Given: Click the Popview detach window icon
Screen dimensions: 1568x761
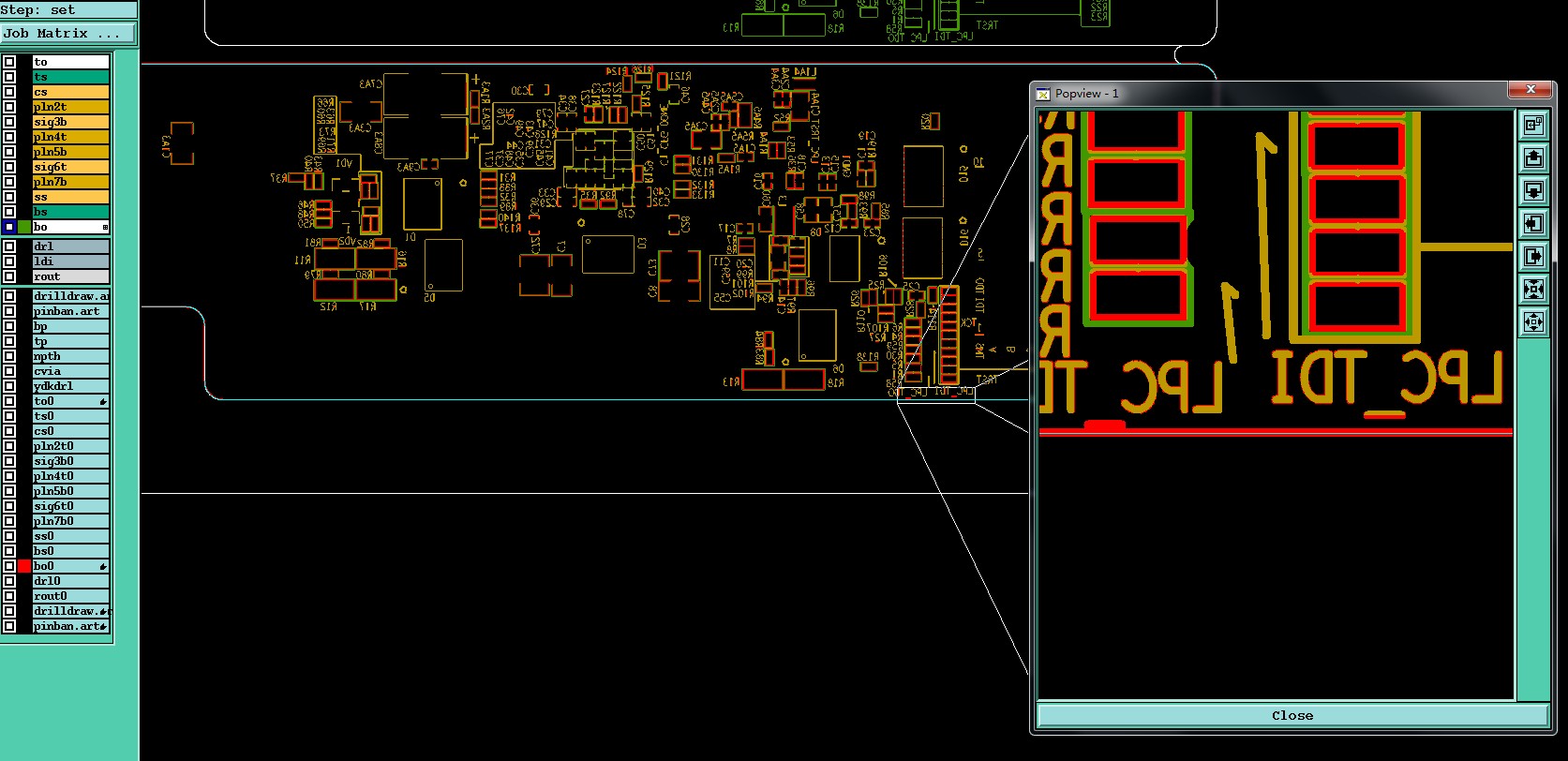Looking at the screenshot, I should [x=1533, y=125].
